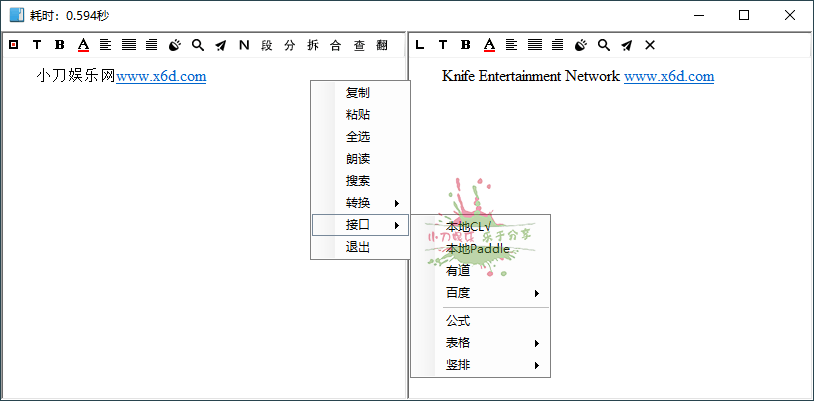The image size is (814, 401).
Task: Click the magnifier search icon in left toolbar
Action: (198, 44)
